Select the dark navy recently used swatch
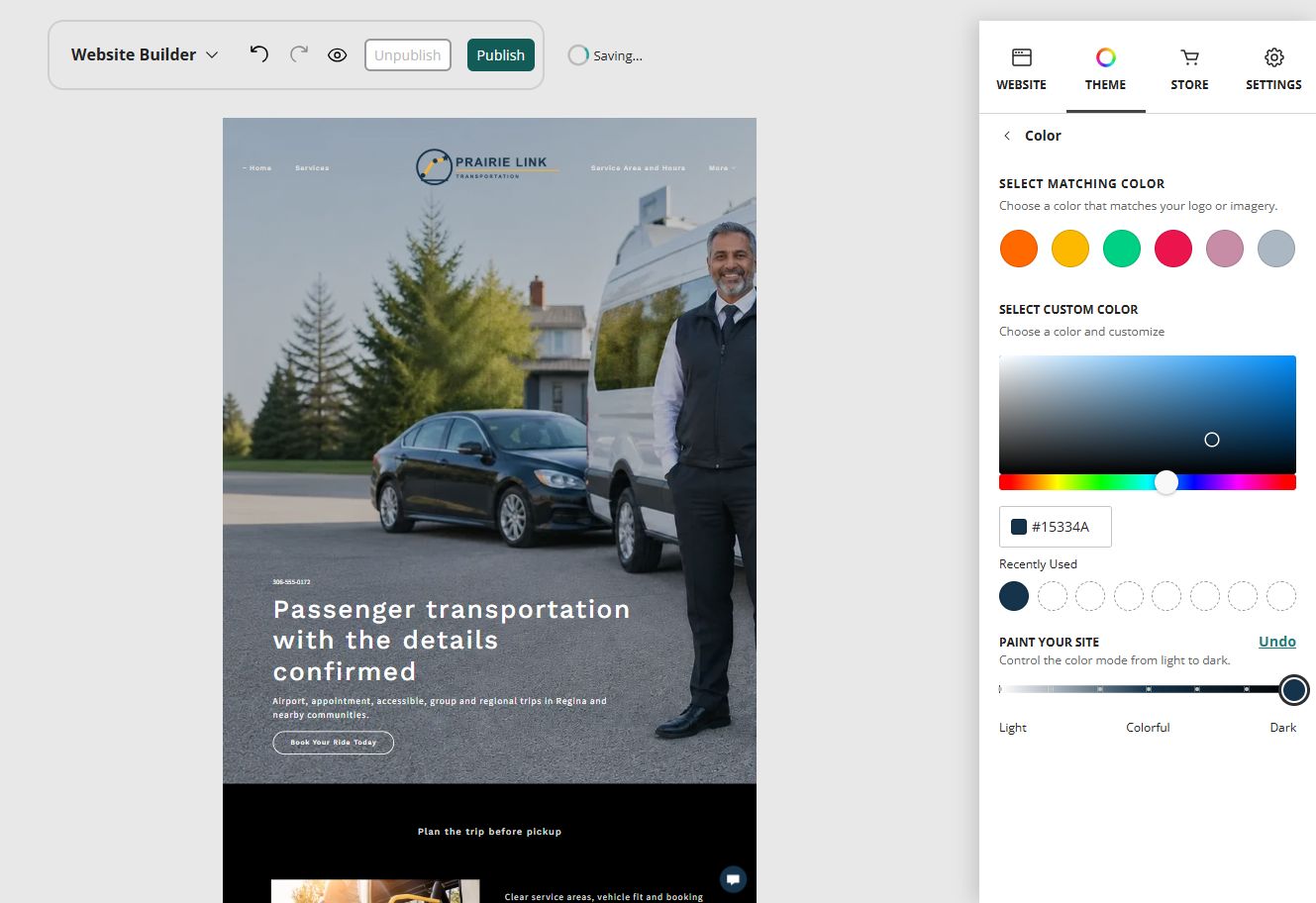Viewport: 1316px width, 903px height. click(1014, 596)
